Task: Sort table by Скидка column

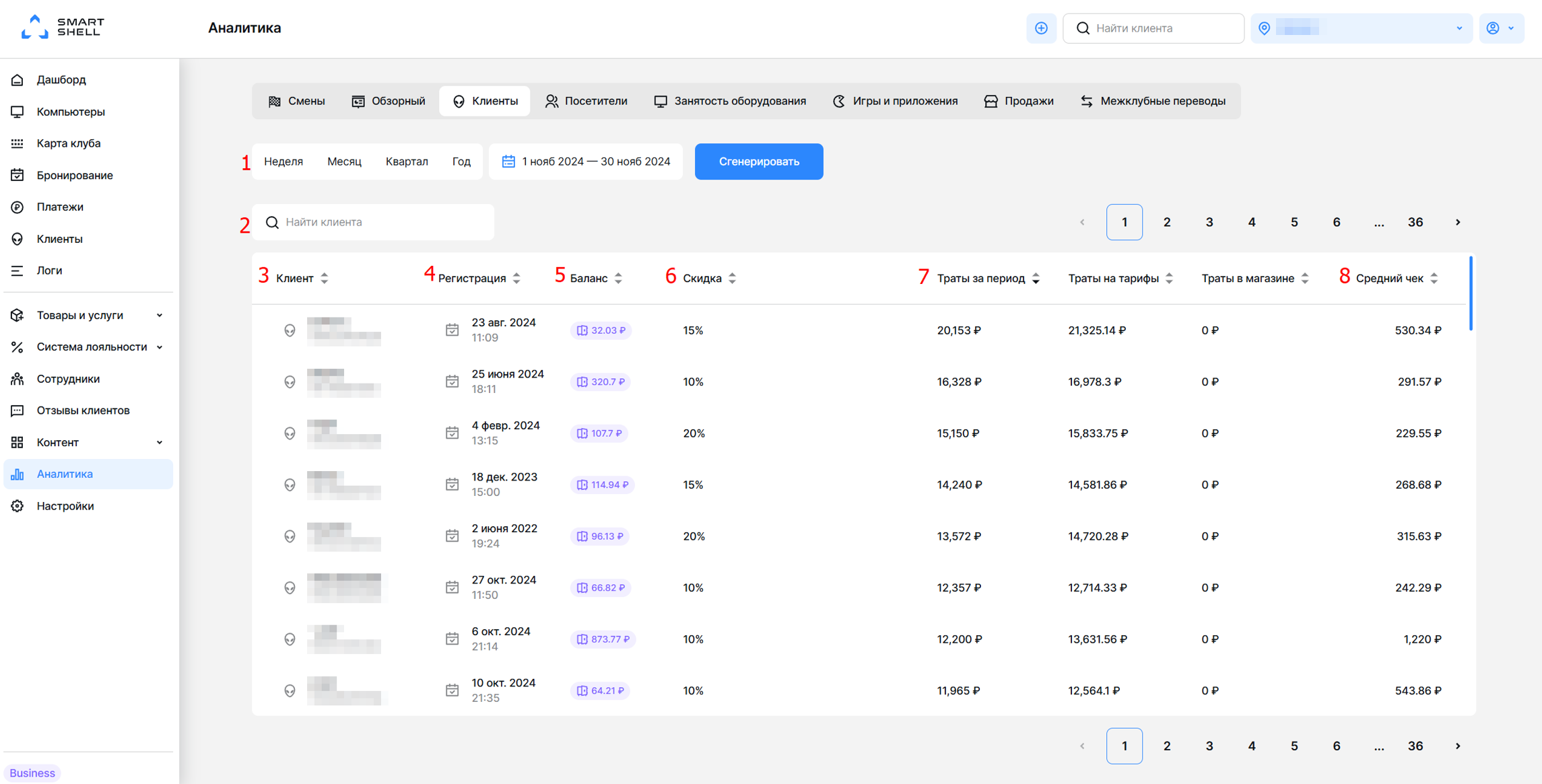Action: click(x=710, y=278)
